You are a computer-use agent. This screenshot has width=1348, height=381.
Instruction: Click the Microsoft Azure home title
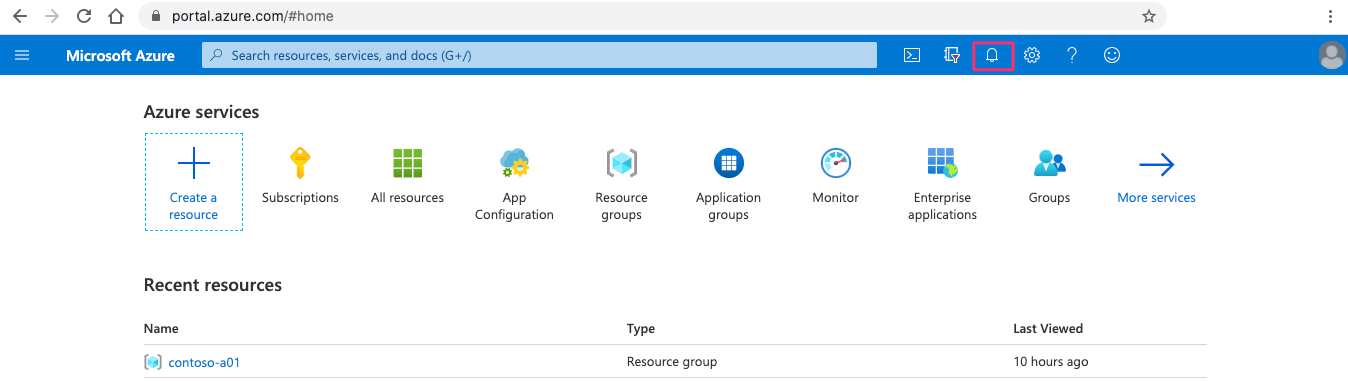[x=120, y=55]
